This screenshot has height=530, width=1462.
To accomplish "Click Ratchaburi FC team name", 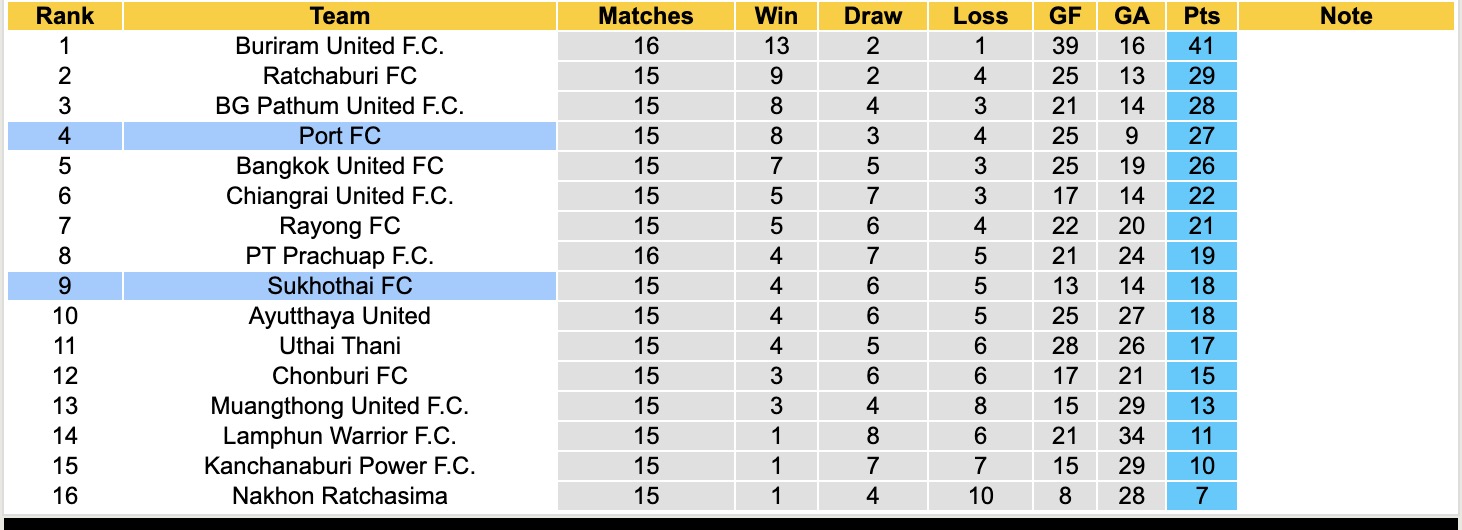I will pos(340,76).
